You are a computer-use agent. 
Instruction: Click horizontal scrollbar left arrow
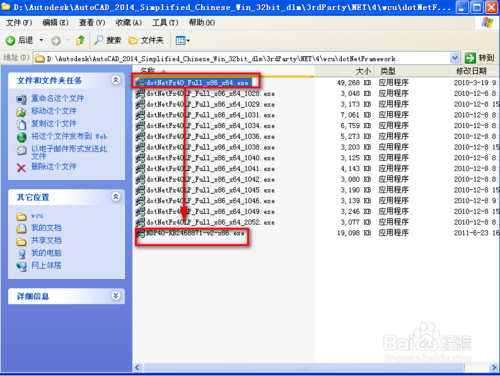[138, 367]
